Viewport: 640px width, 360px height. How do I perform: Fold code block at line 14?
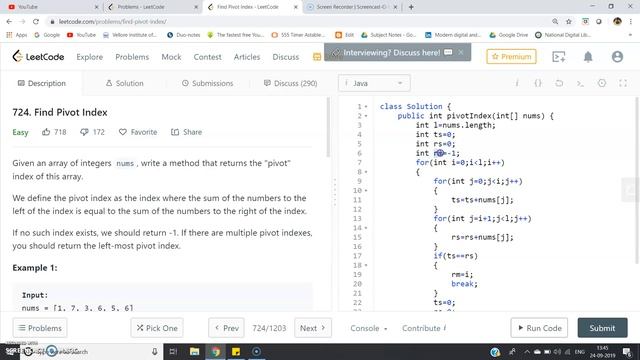point(366,228)
